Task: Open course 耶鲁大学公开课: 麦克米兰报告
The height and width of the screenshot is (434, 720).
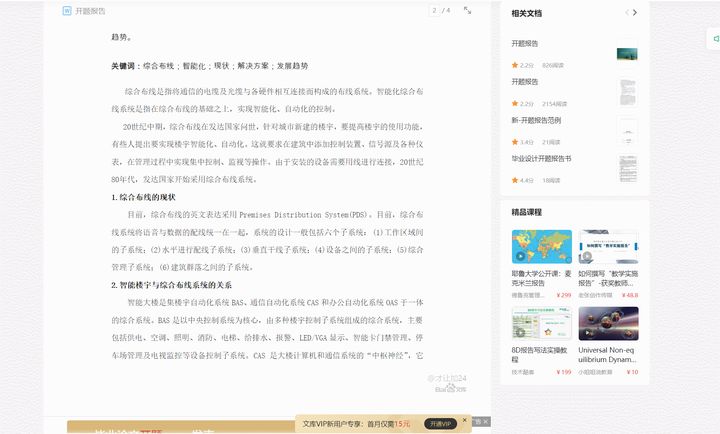Action: (542, 278)
